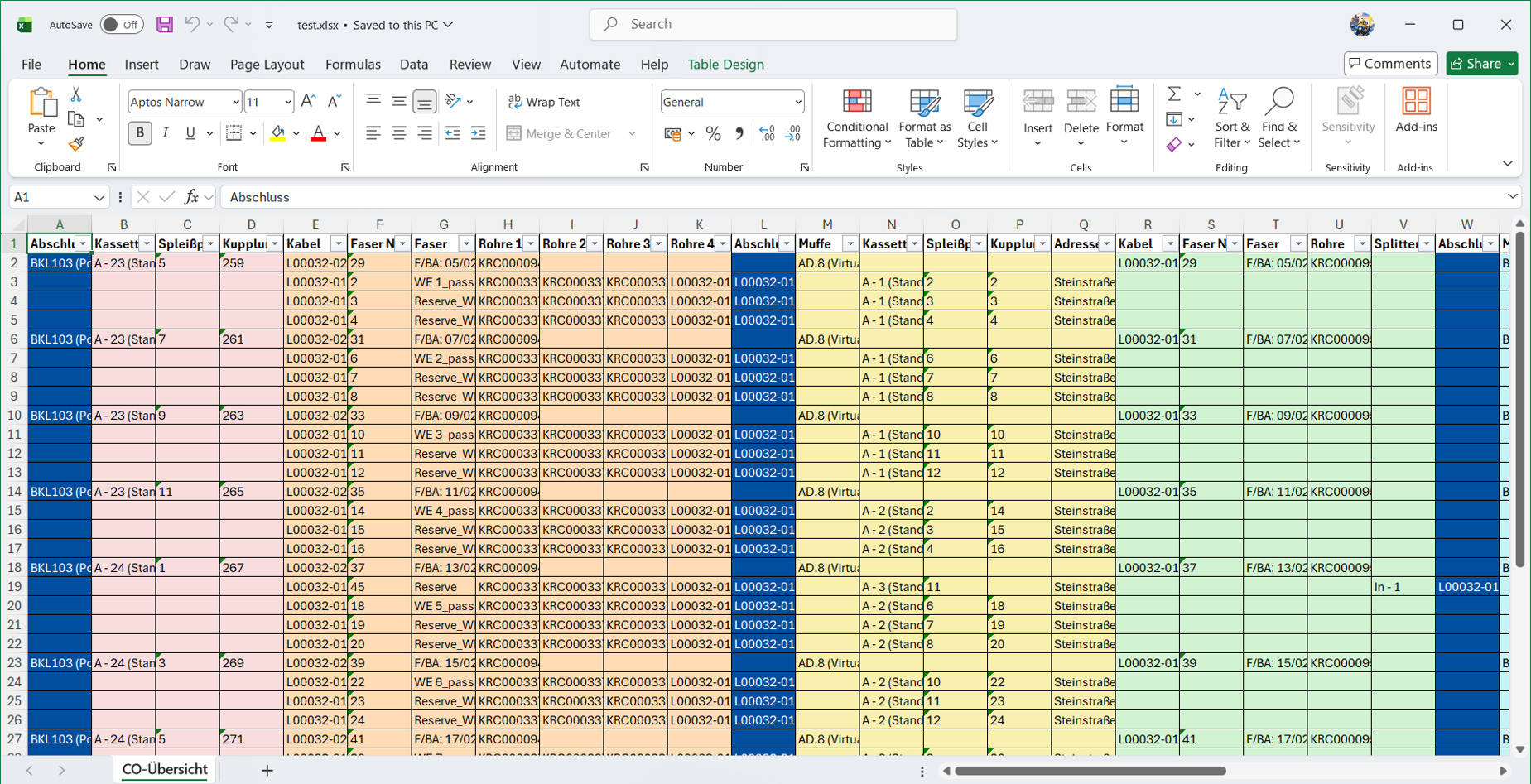Toggle the AutoSave switch
Viewport: 1531px width, 784px height.
click(x=121, y=25)
